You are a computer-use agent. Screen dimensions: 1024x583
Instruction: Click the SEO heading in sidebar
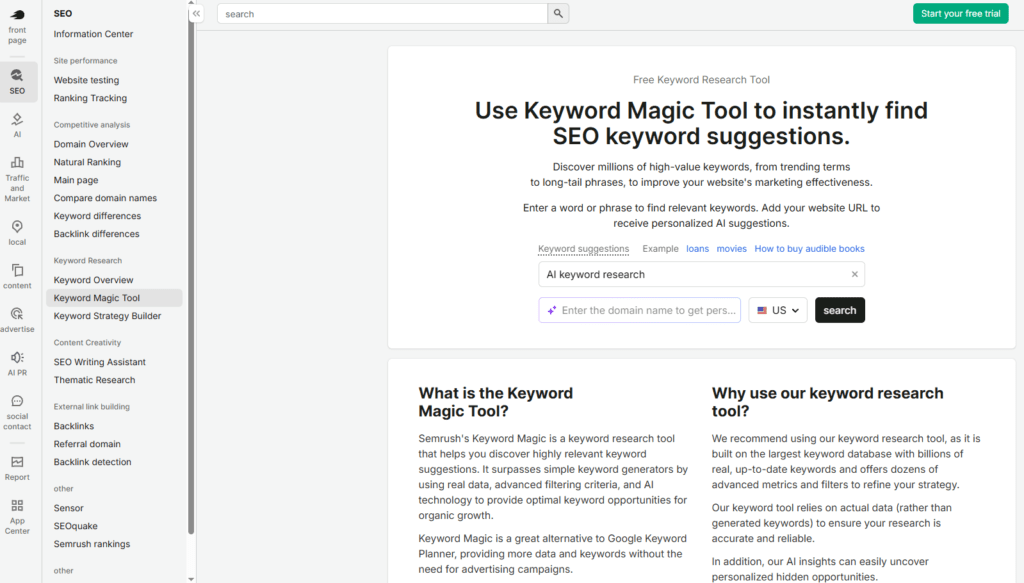click(x=63, y=14)
